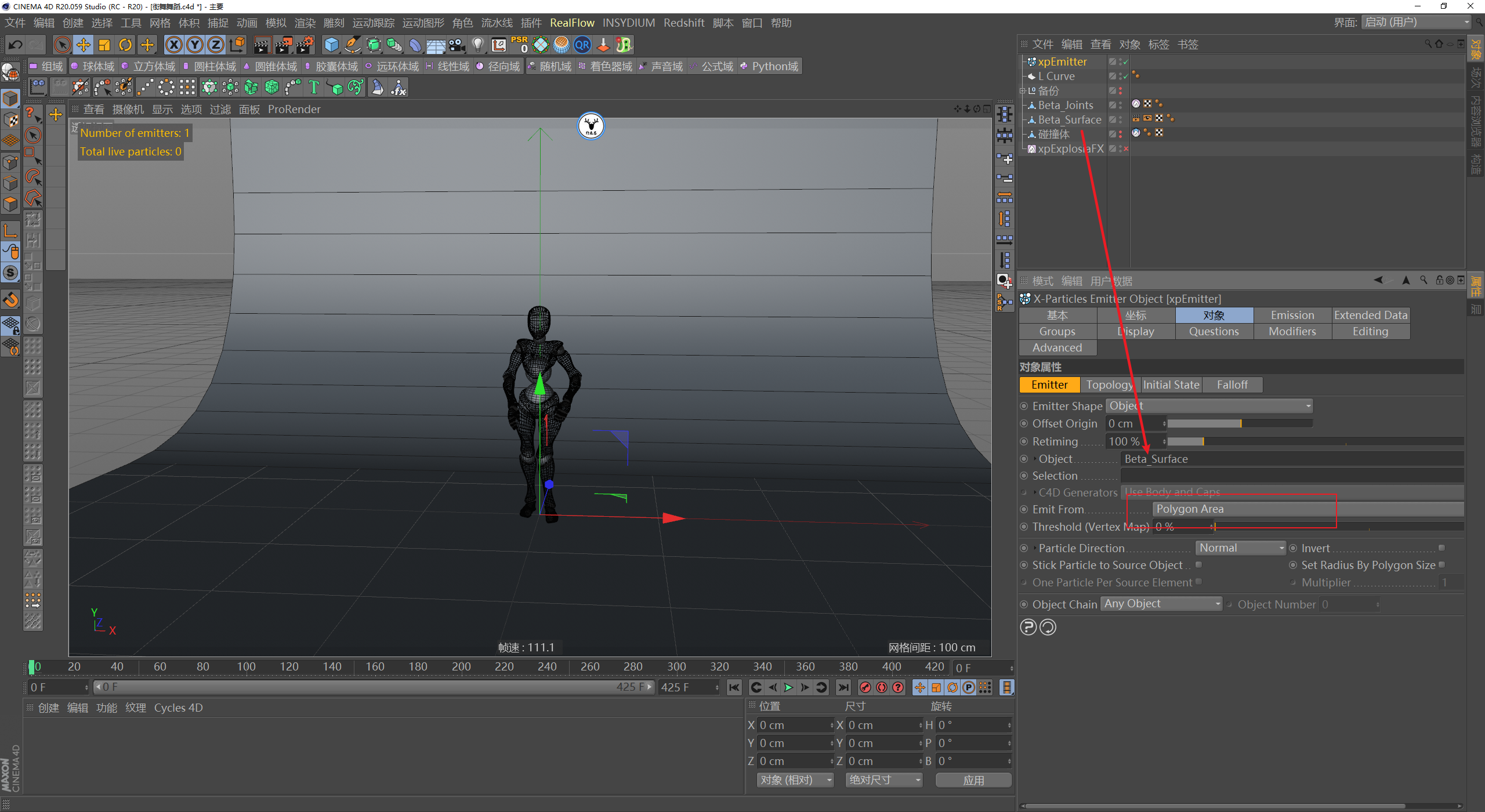Add a cube primitive object
This screenshot has width=1485, height=812.
[x=331, y=45]
